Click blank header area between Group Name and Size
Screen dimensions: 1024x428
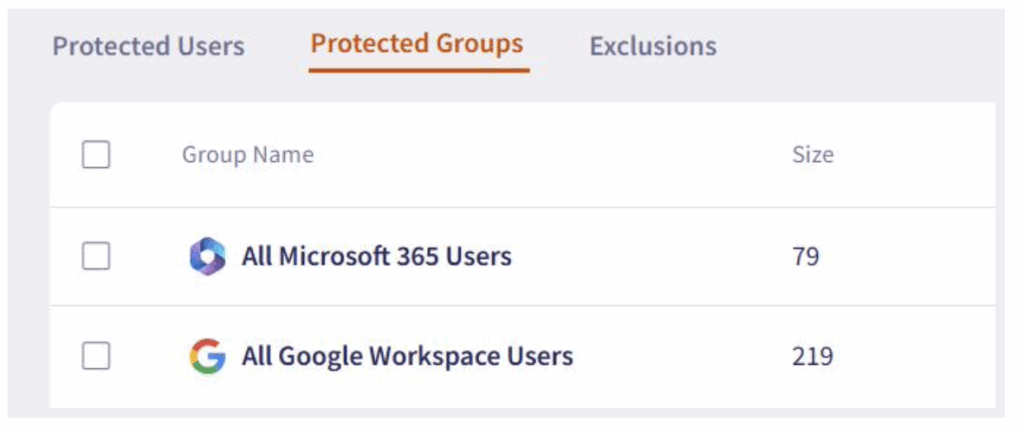point(552,155)
